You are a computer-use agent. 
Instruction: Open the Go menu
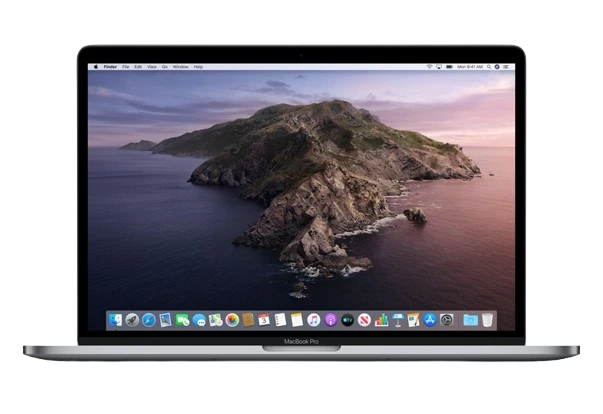(x=165, y=67)
